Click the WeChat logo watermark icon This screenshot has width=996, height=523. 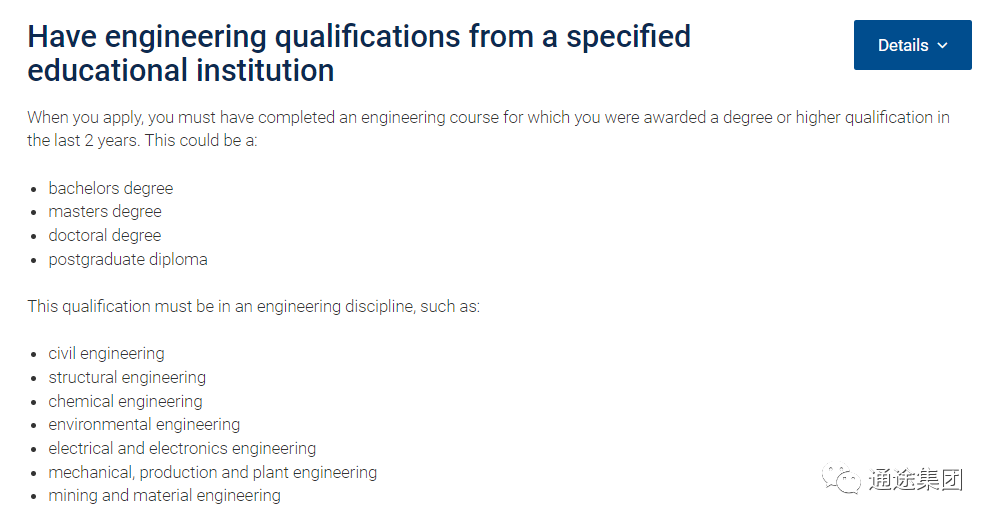tap(841, 478)
